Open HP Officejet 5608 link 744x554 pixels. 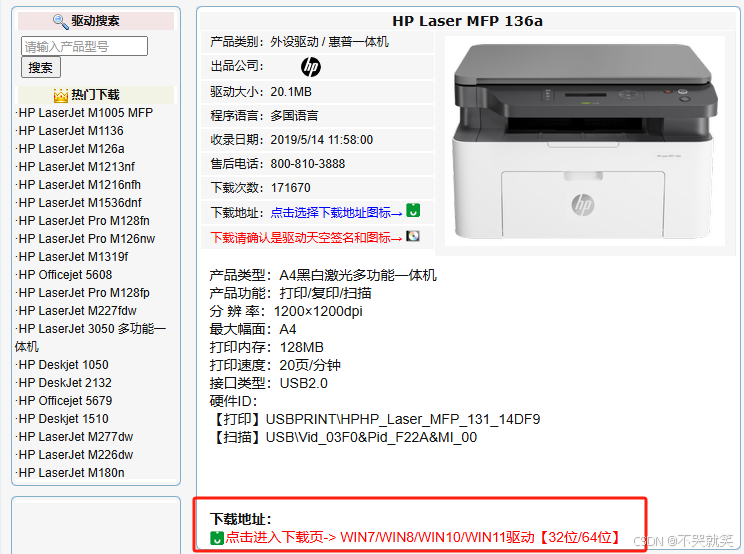pyautogui.click(x=65, y=275)
